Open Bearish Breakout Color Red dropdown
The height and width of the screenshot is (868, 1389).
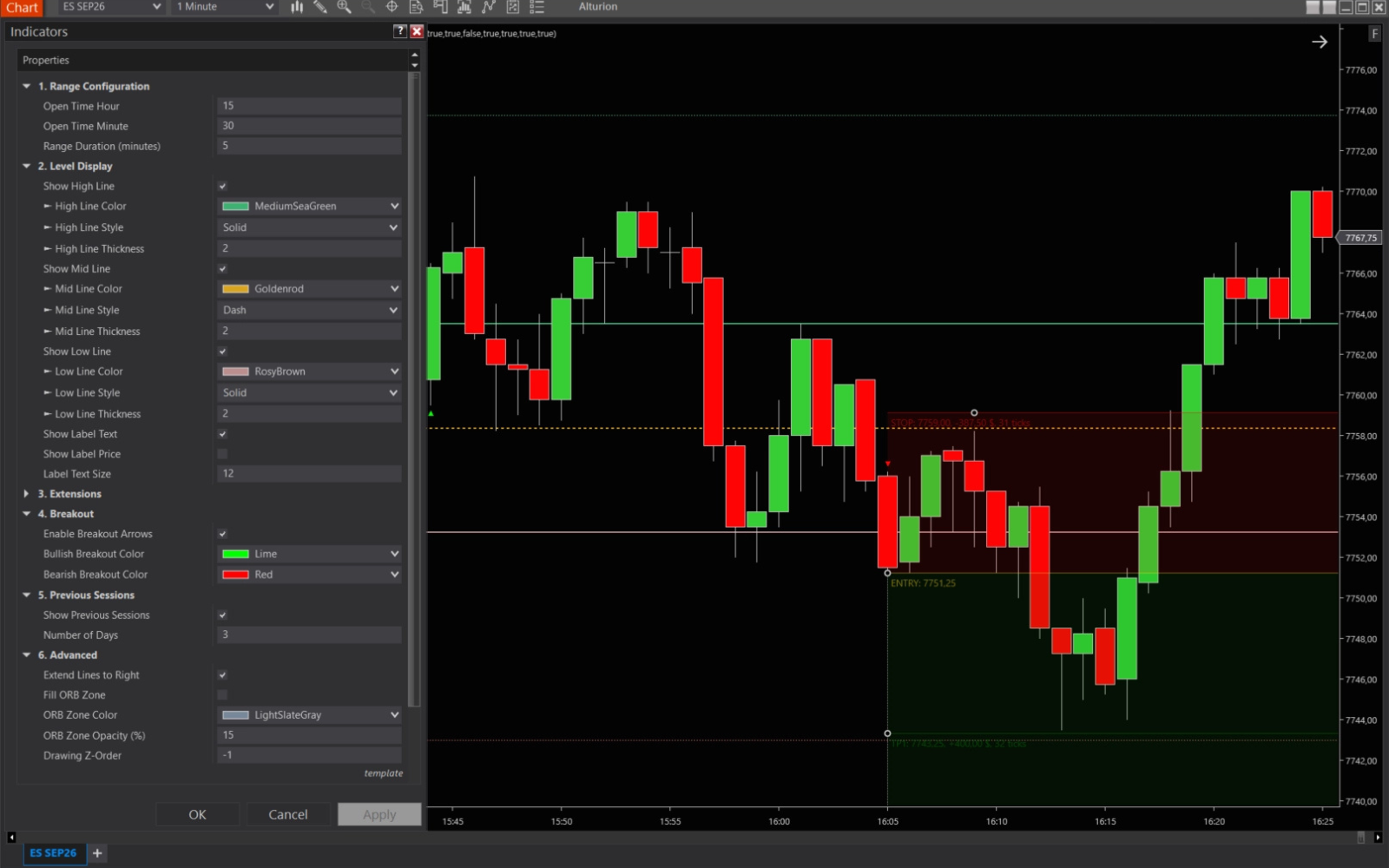click(309, 575)
